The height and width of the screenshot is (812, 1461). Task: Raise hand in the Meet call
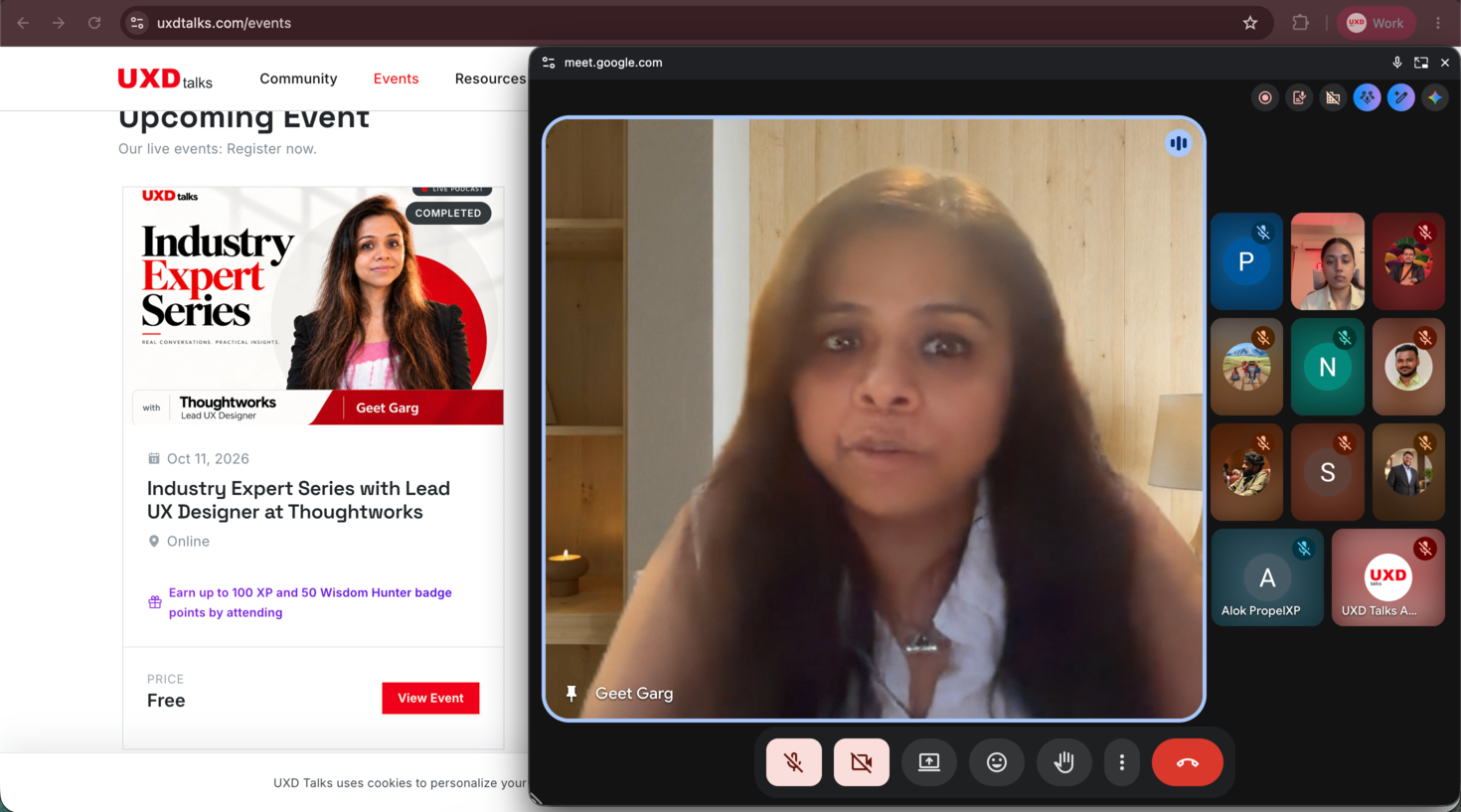coord(1064,762)
